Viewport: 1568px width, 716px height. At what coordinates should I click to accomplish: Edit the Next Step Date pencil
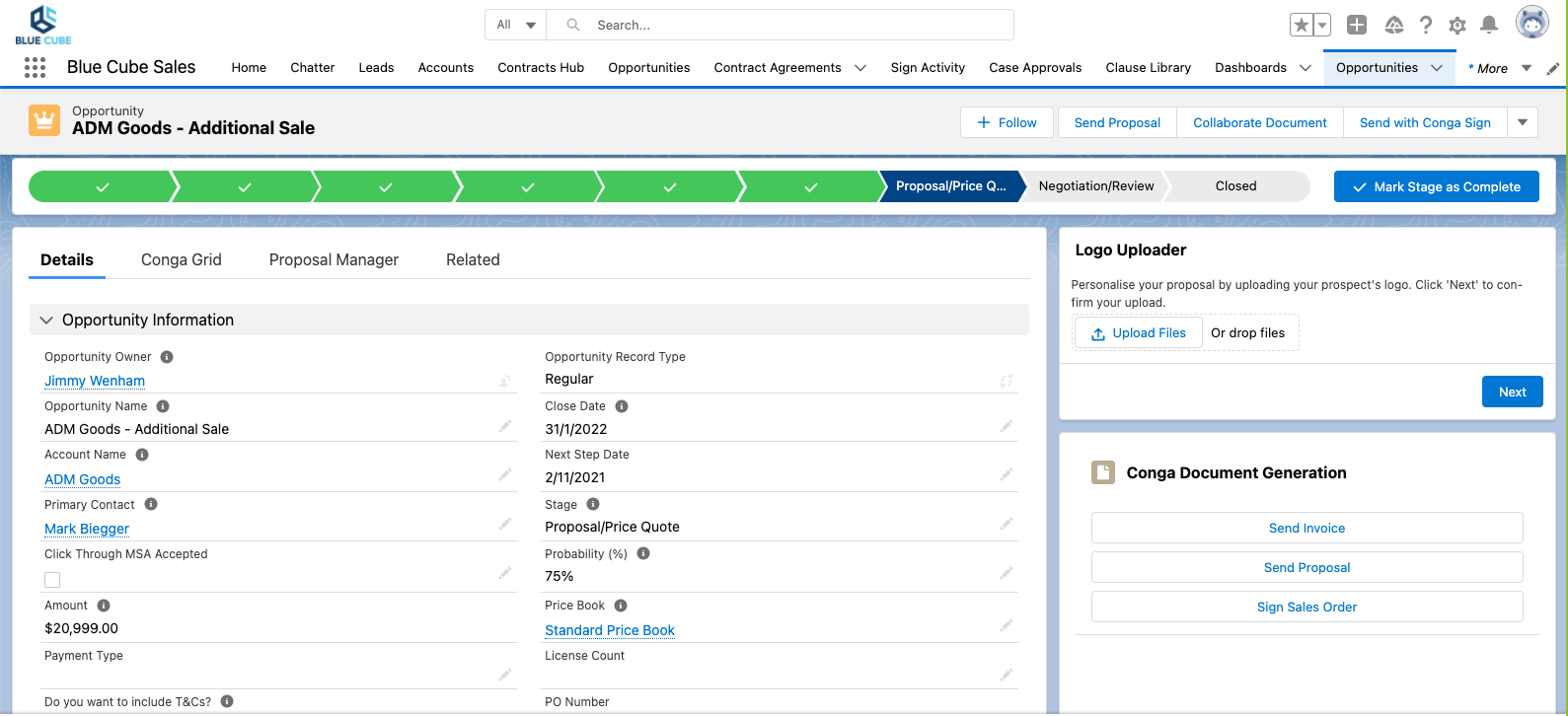tap(1007, 474)
